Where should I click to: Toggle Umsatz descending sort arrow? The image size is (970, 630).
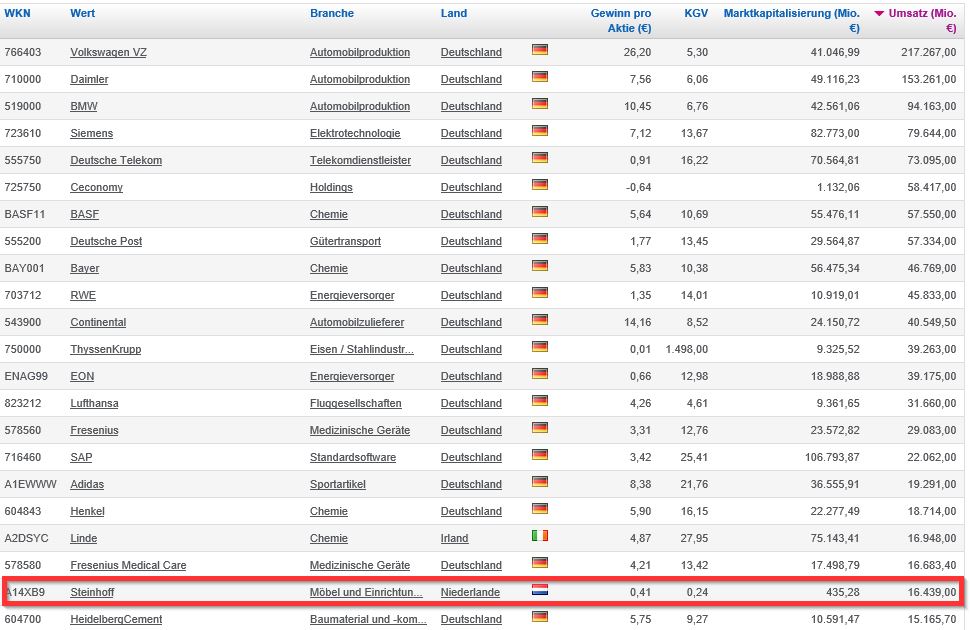[x=878, y=14]
